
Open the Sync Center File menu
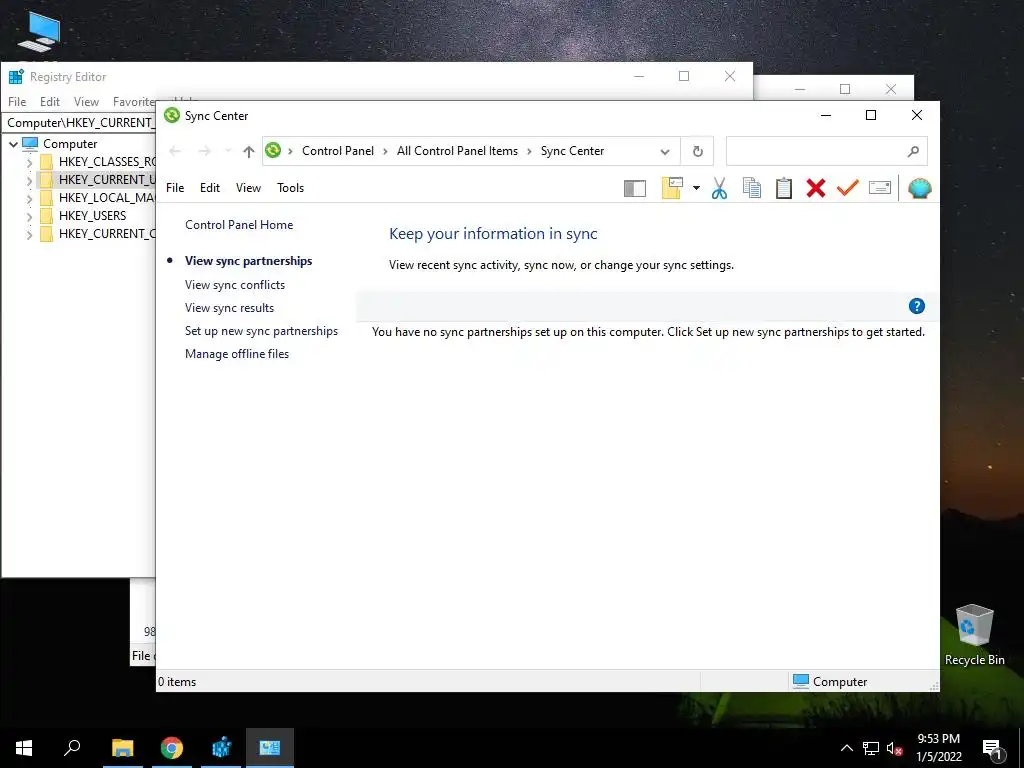(x=175, y=188)
